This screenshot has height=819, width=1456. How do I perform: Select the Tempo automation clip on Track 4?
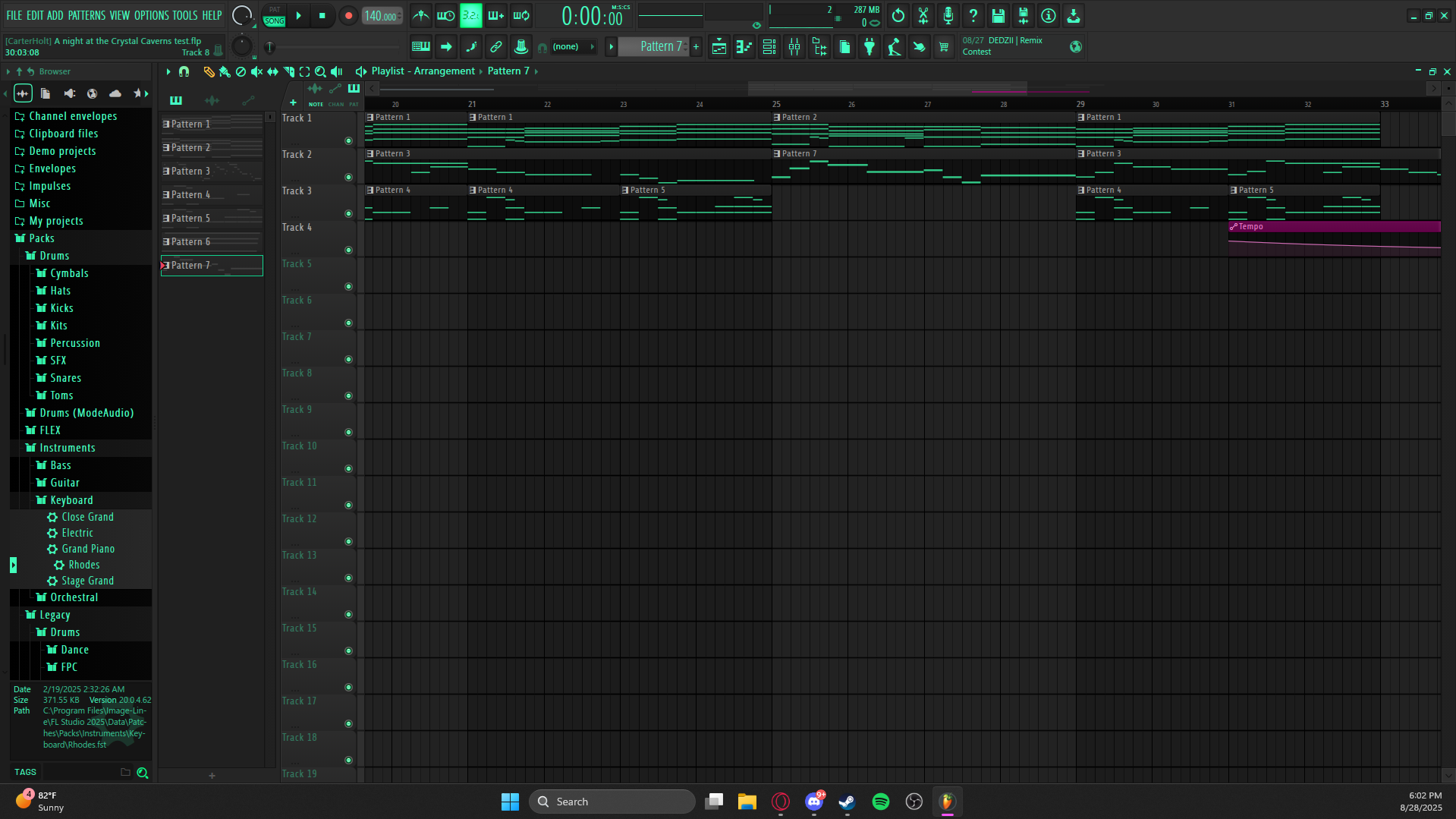(1334, 239)
